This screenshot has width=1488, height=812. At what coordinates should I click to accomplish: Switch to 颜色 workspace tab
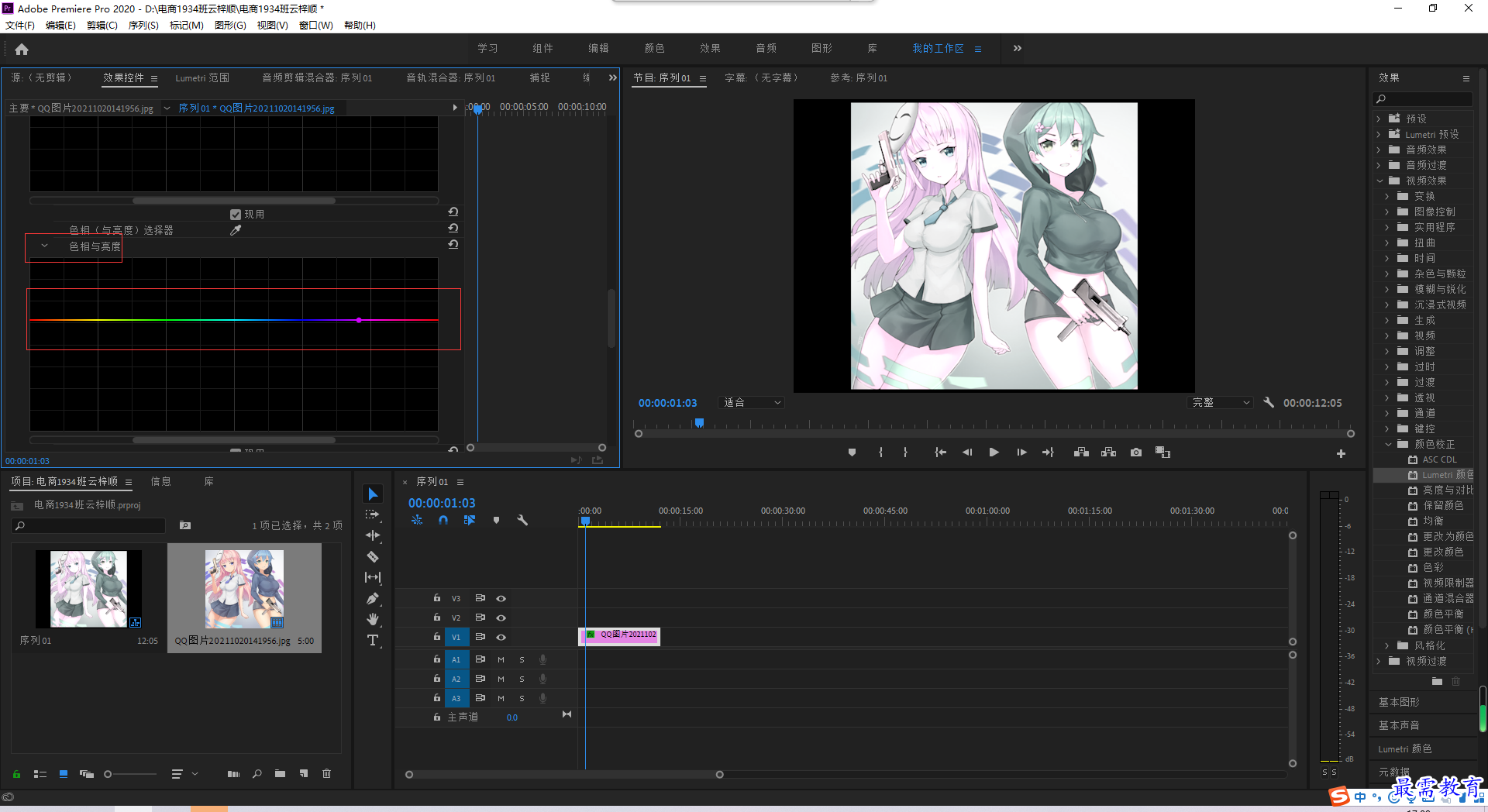[x=654, y=48]
